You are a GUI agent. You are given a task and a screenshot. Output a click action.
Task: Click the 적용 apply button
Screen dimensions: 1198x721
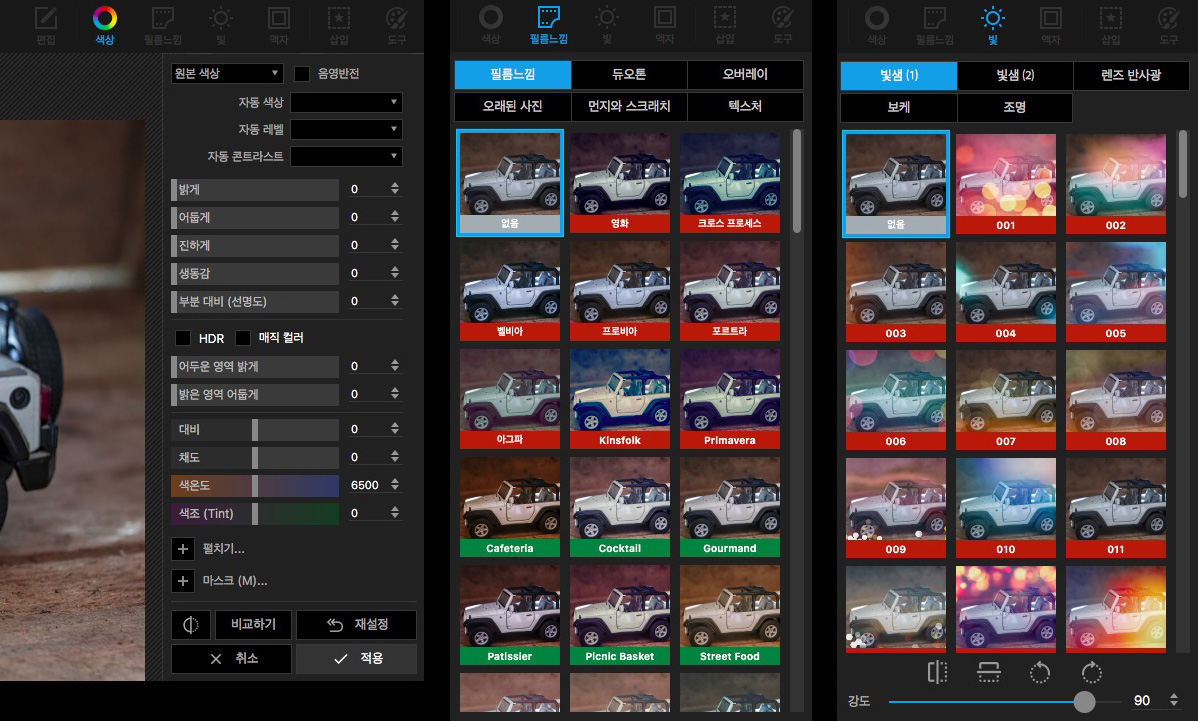[x=356, y=658]
